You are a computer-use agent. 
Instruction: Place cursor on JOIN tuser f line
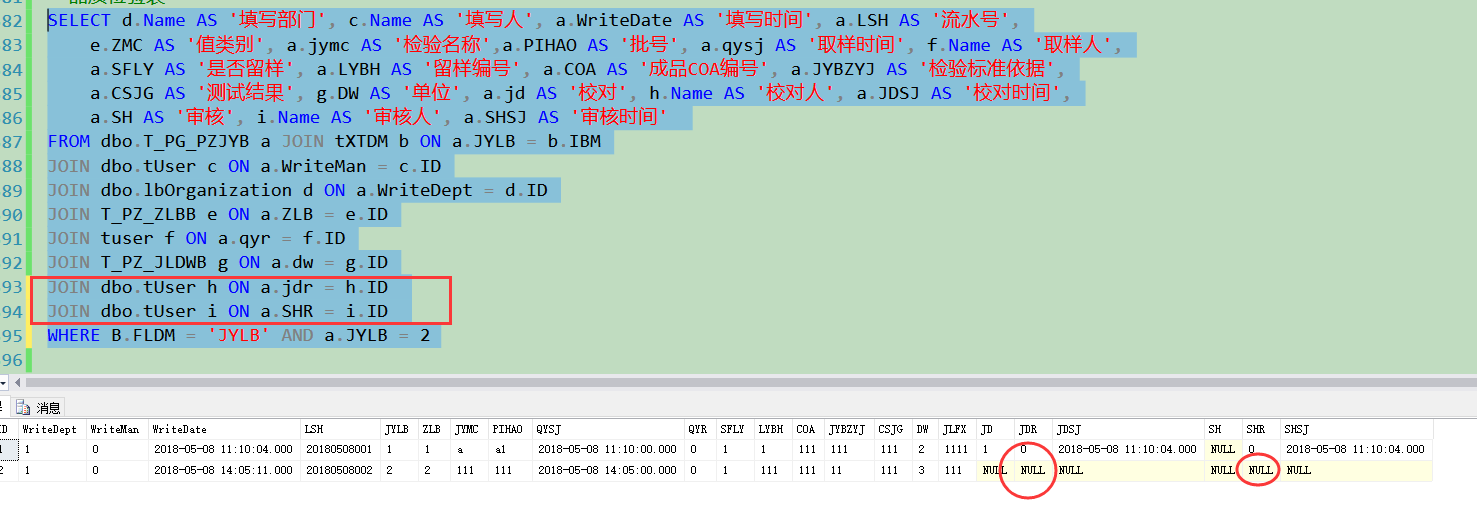pyautogui.click(x=197, y=238)
